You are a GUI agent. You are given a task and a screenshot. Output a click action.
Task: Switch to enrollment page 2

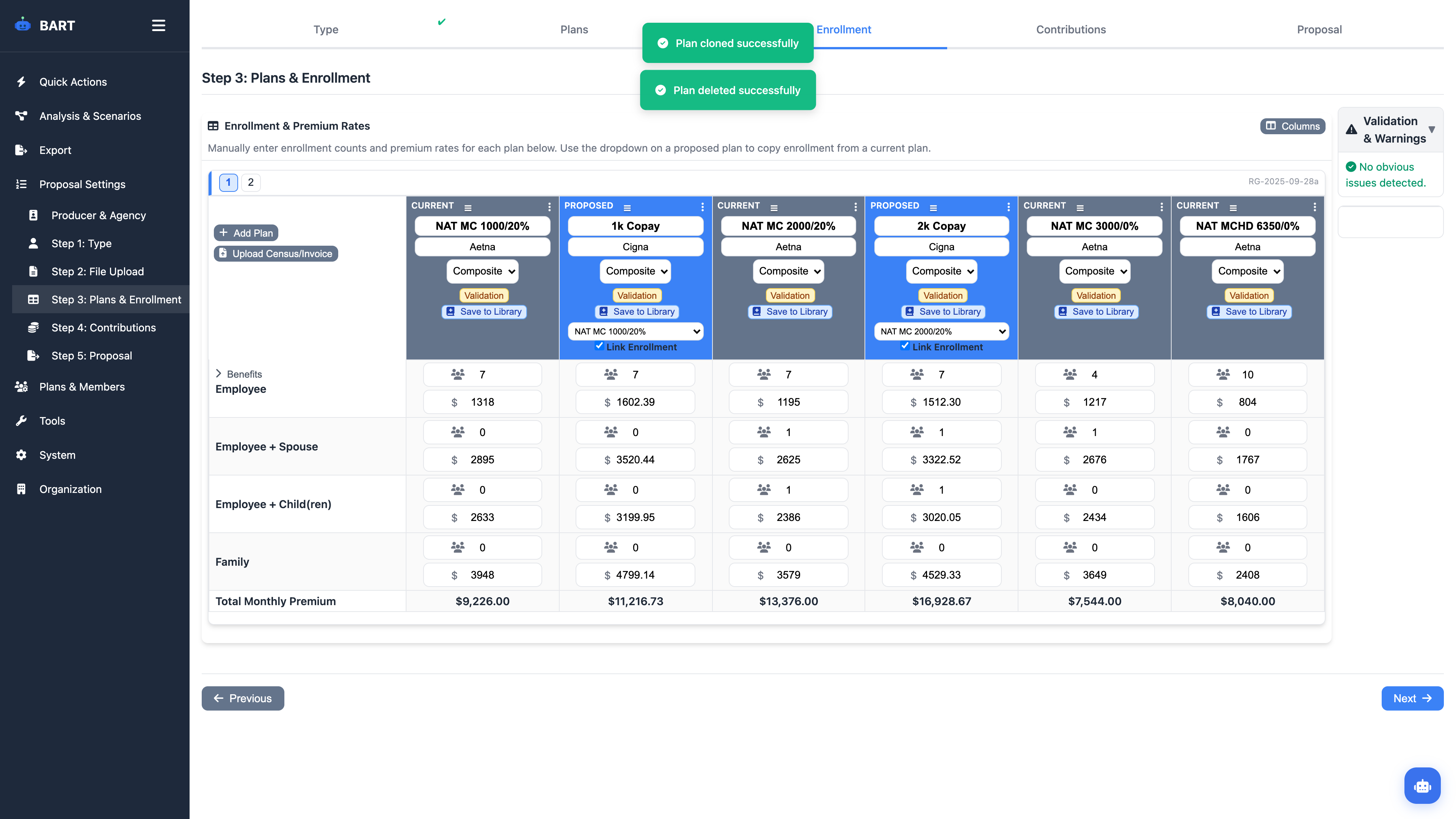pyautogui.click(x=250, y=182)
